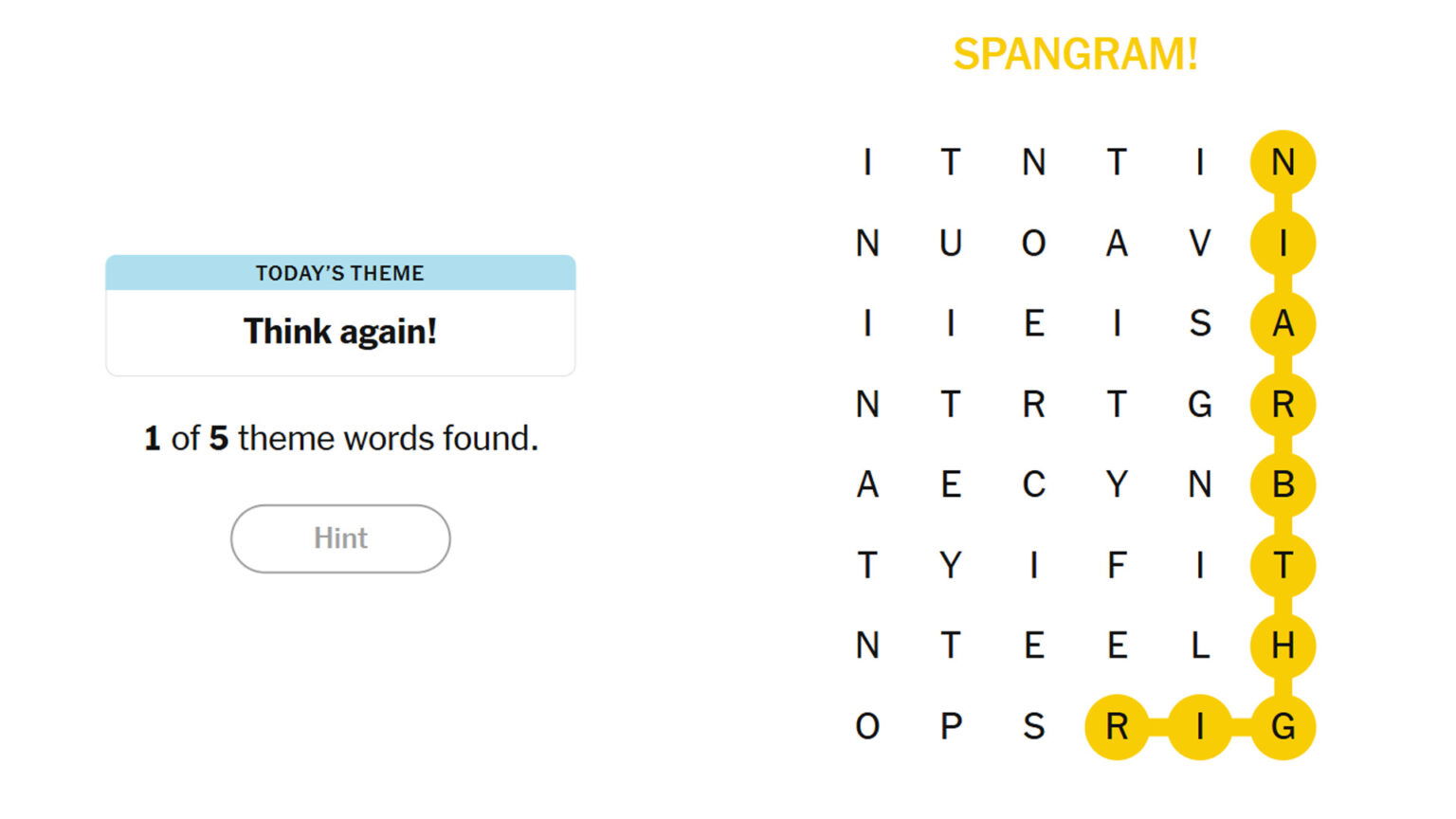
Task: Click the highlighted N at the top-right corner
Action: [1283, 163]
